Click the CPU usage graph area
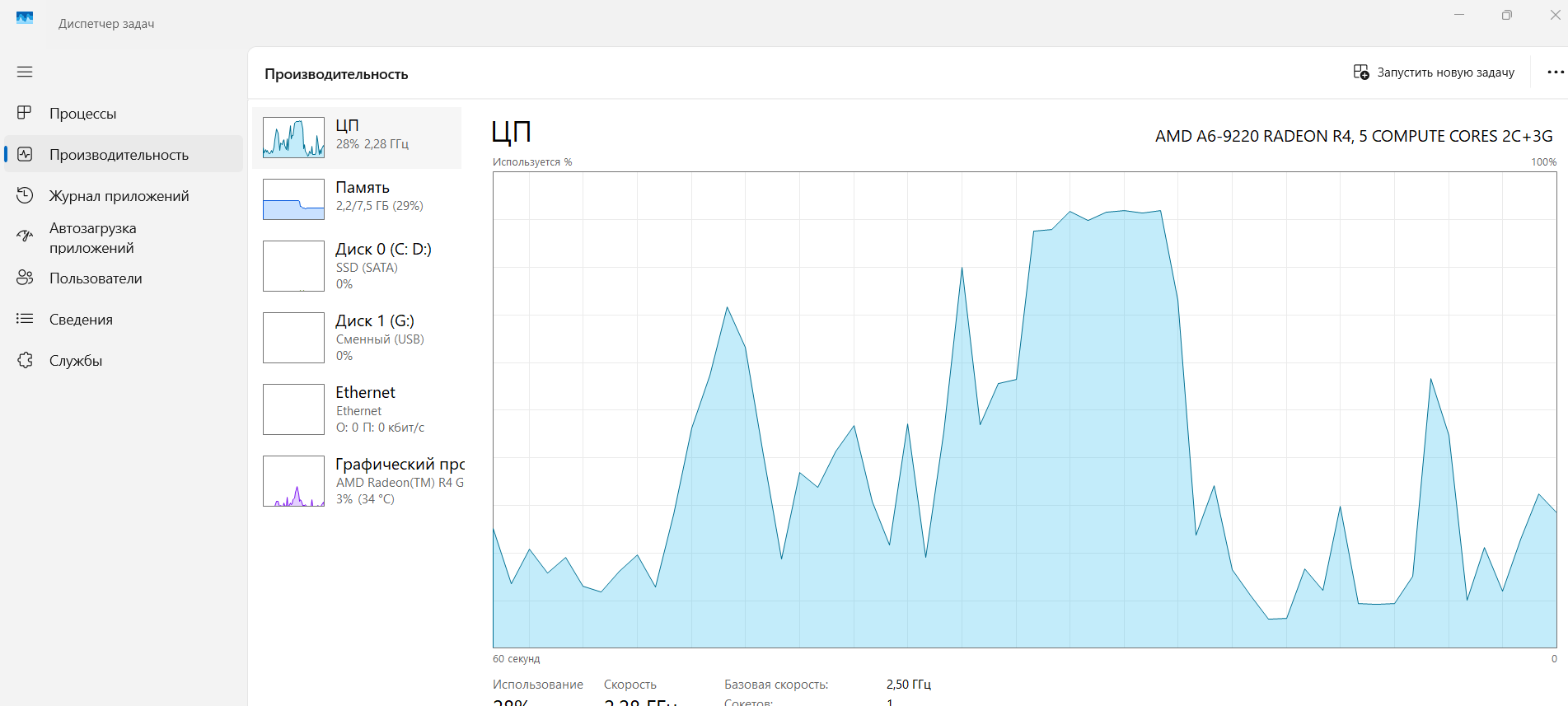1568x706 pixels. click(x=1024, y=409)
